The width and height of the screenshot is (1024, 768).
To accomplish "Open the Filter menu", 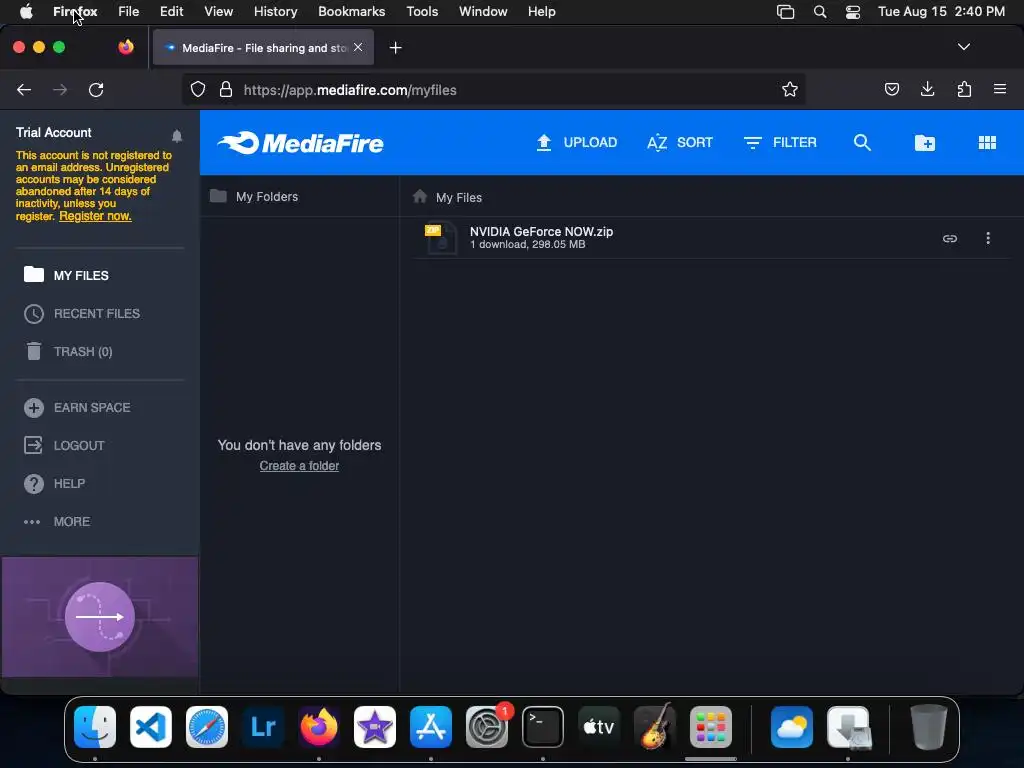I will pyautogui.click(x=780, y=142).
